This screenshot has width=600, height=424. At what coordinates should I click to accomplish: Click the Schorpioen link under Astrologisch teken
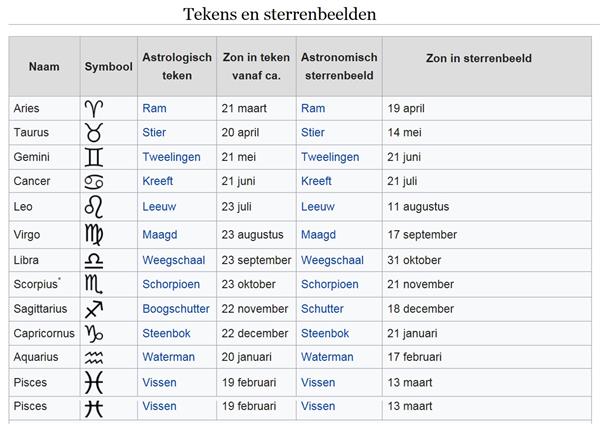tap(172, 285)
